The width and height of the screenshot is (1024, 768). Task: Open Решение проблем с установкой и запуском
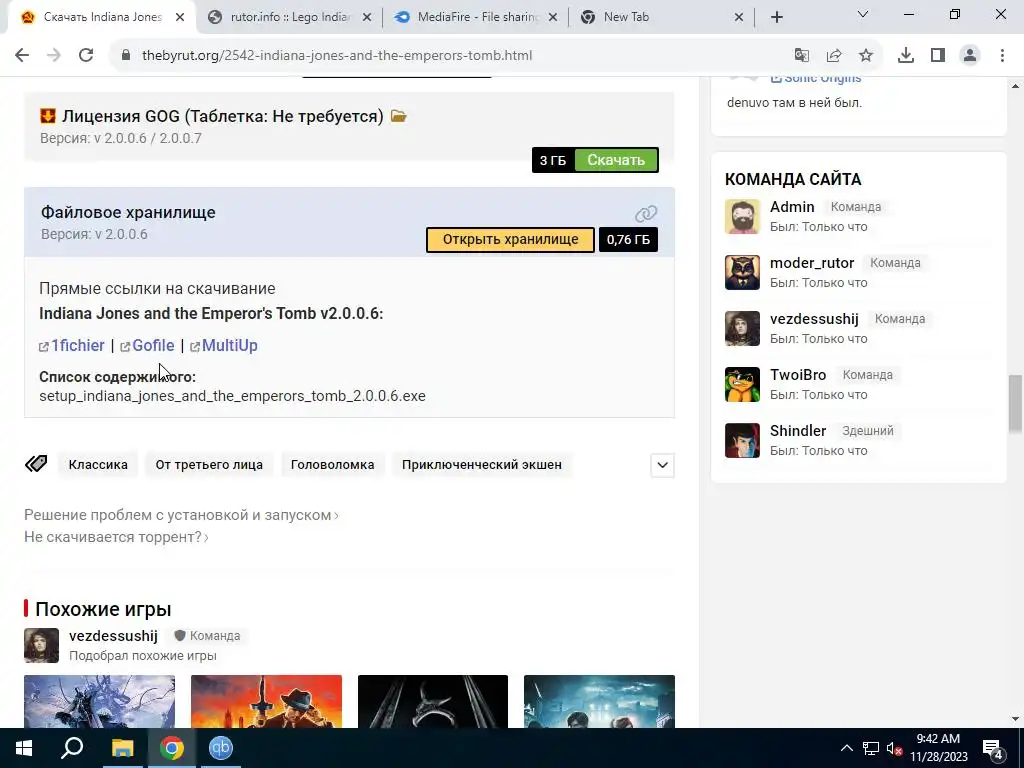click(181, 515)
